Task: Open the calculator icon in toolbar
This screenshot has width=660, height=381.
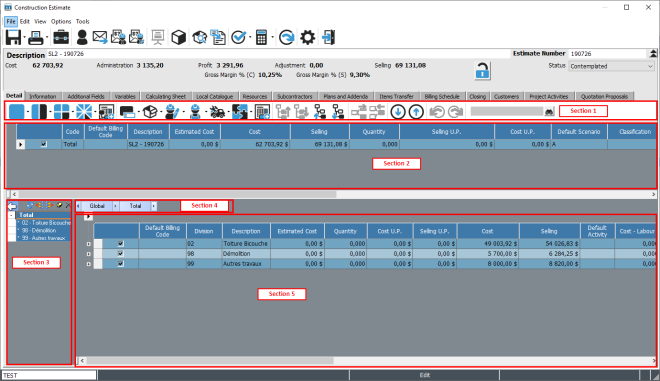Action: [261, 37]
